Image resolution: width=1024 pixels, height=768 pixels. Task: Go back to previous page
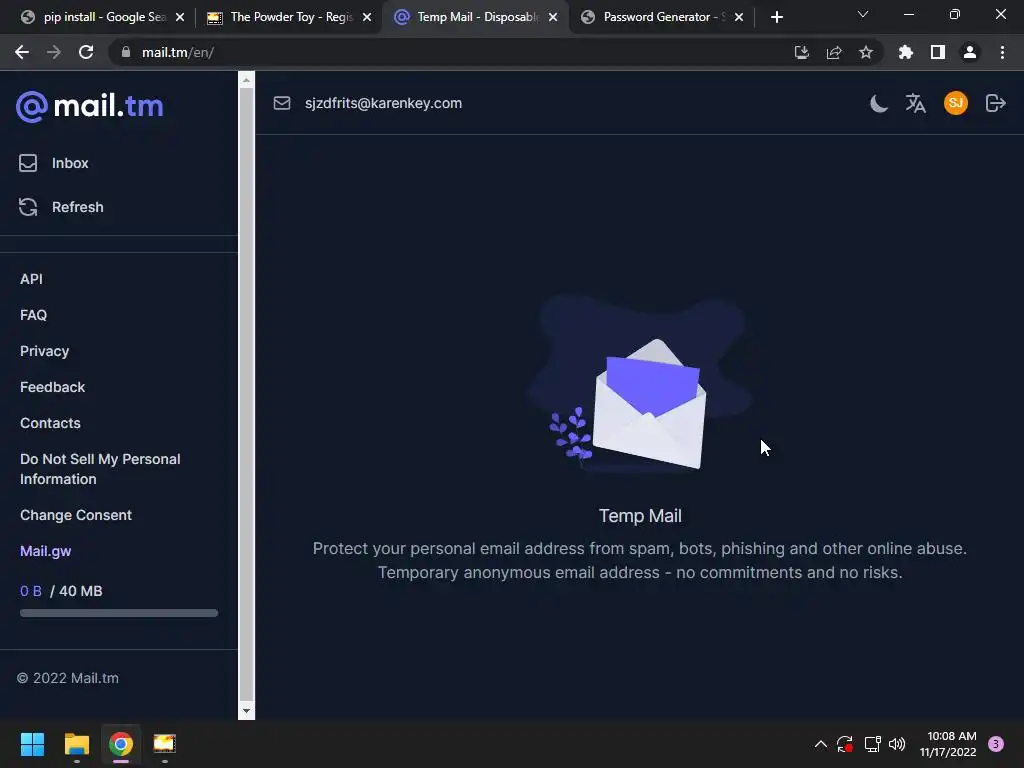coord(22,52)
